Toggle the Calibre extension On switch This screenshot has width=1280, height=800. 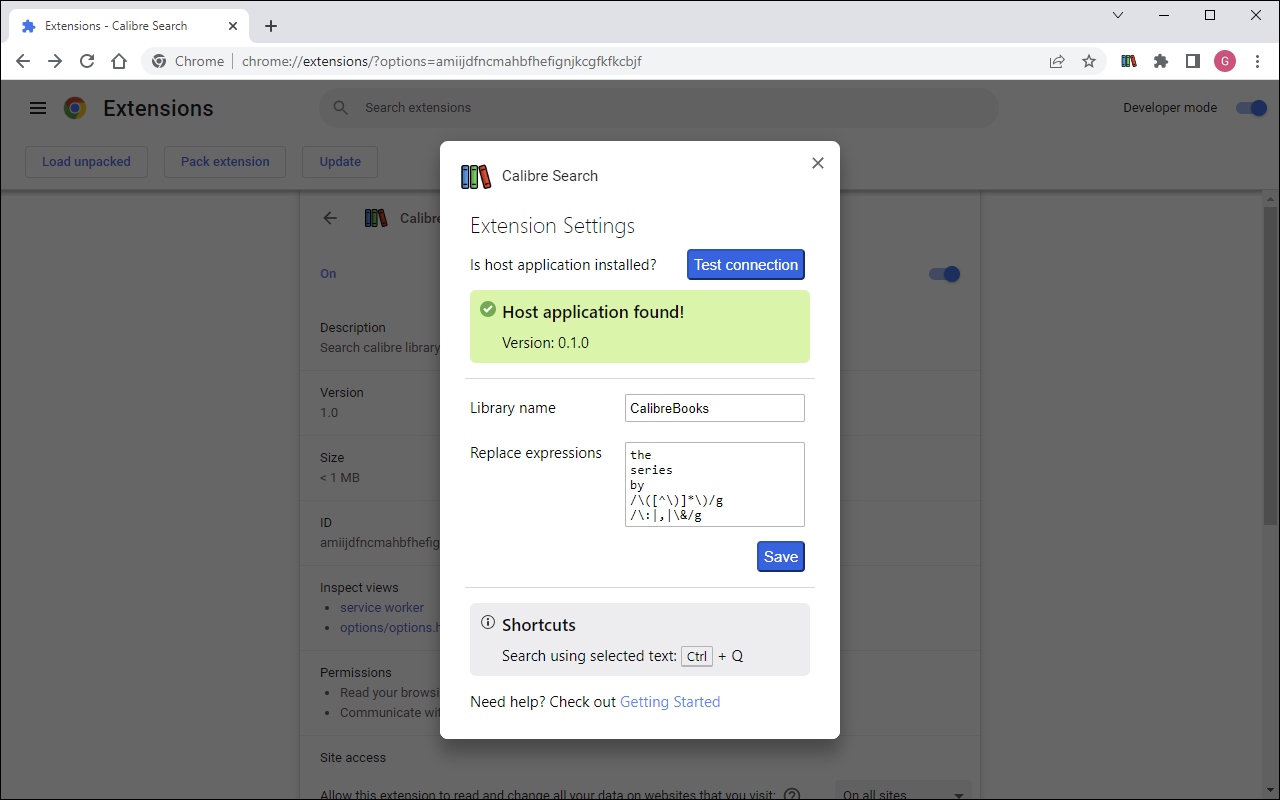coord(944,274)
